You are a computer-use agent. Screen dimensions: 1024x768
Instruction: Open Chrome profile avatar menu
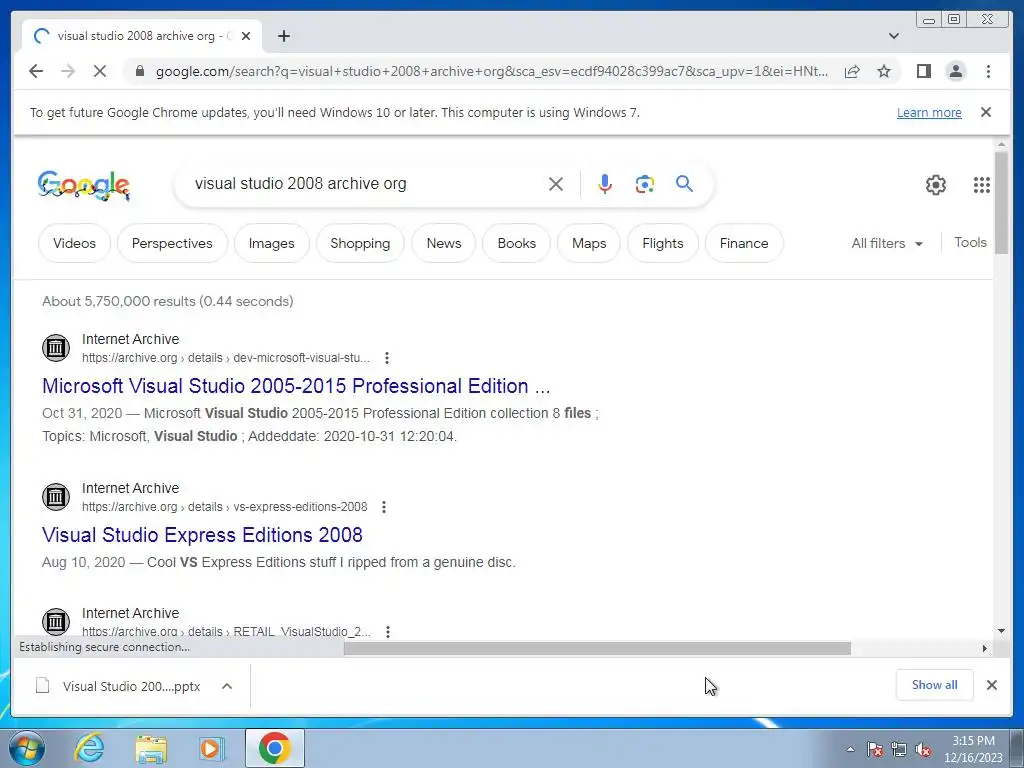pos(955,71)
